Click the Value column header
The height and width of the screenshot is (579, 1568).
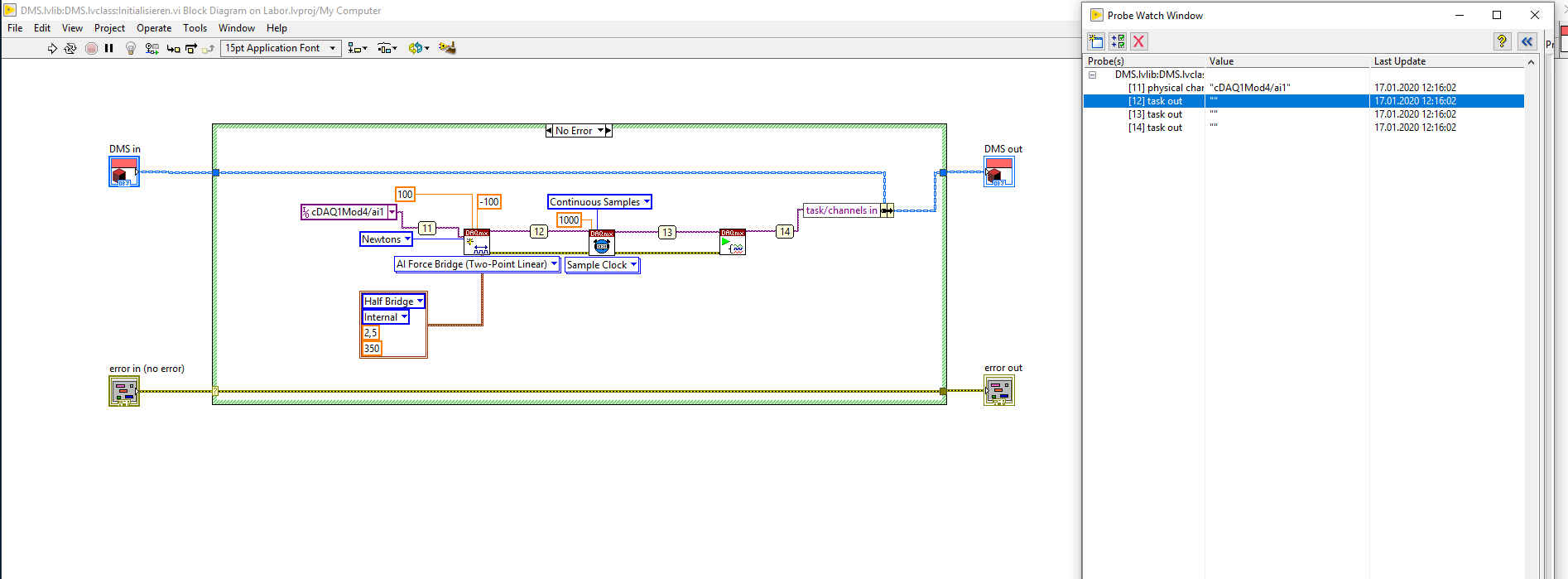pyautogui.click(x=1287, y=61)
